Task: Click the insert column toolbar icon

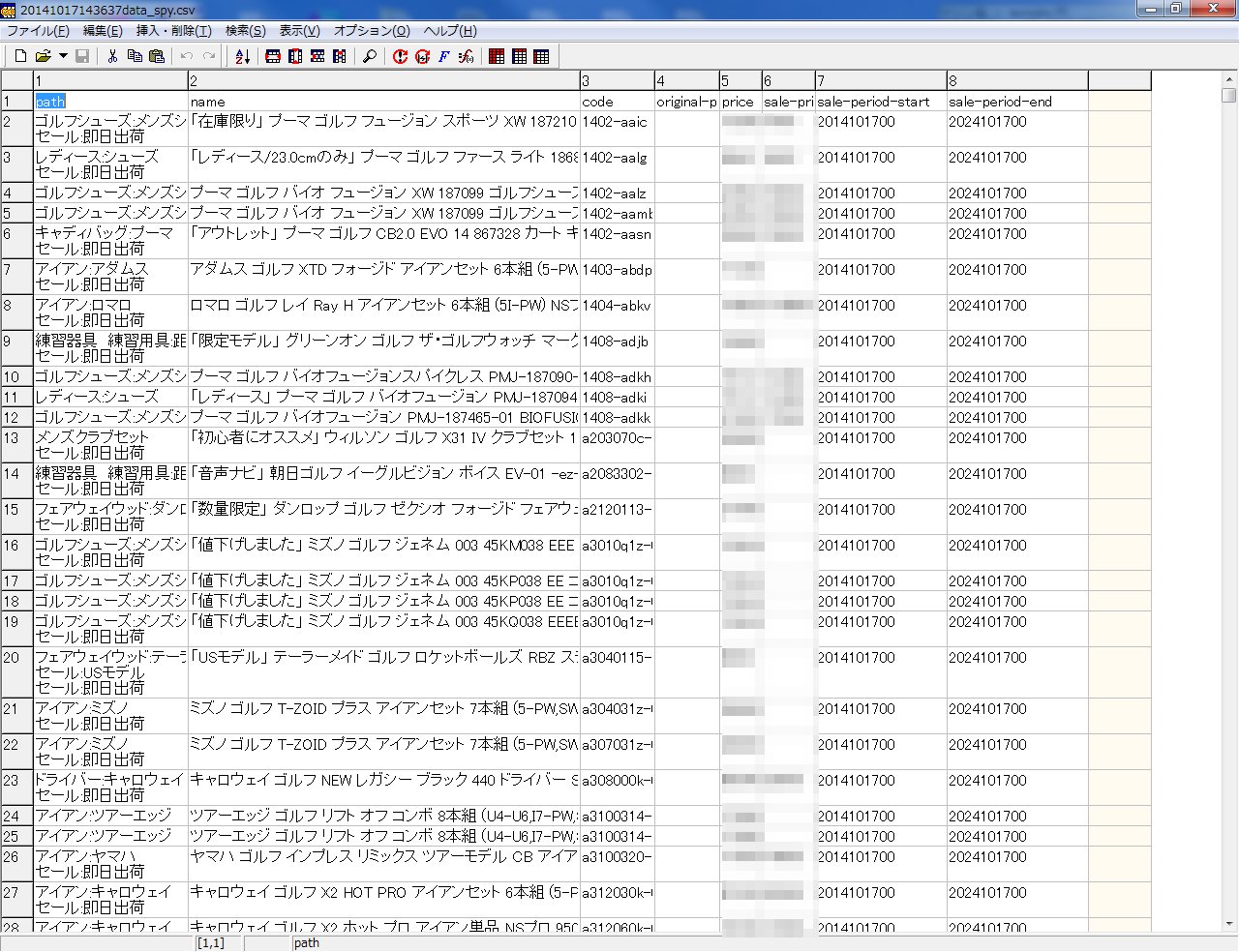Action: (x=295, y=57)
